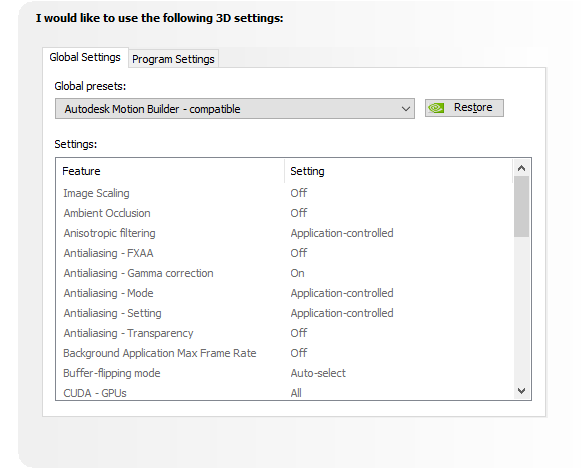Image resolution: width=581 pixels, height=470 pixels.
Task: Click the scroll down arrow in settings list
Action: tap(521, 391)
